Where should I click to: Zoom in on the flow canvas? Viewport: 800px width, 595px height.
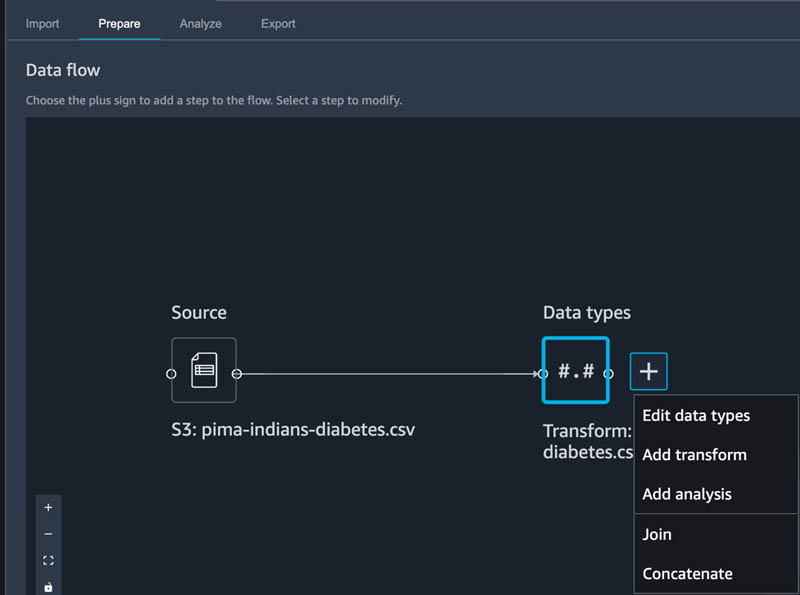[48, 508]
